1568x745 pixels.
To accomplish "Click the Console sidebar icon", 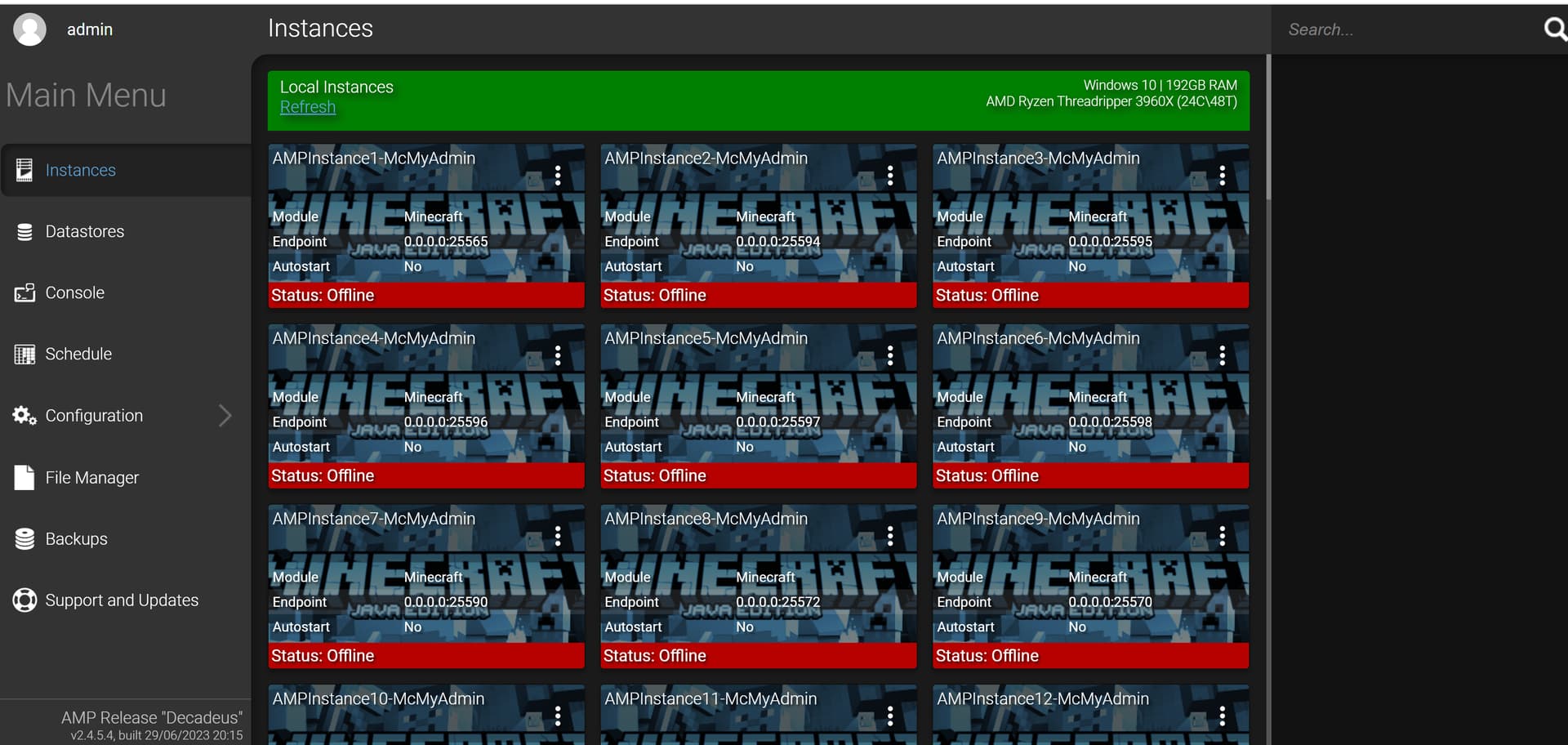I will tap(24, 292).
